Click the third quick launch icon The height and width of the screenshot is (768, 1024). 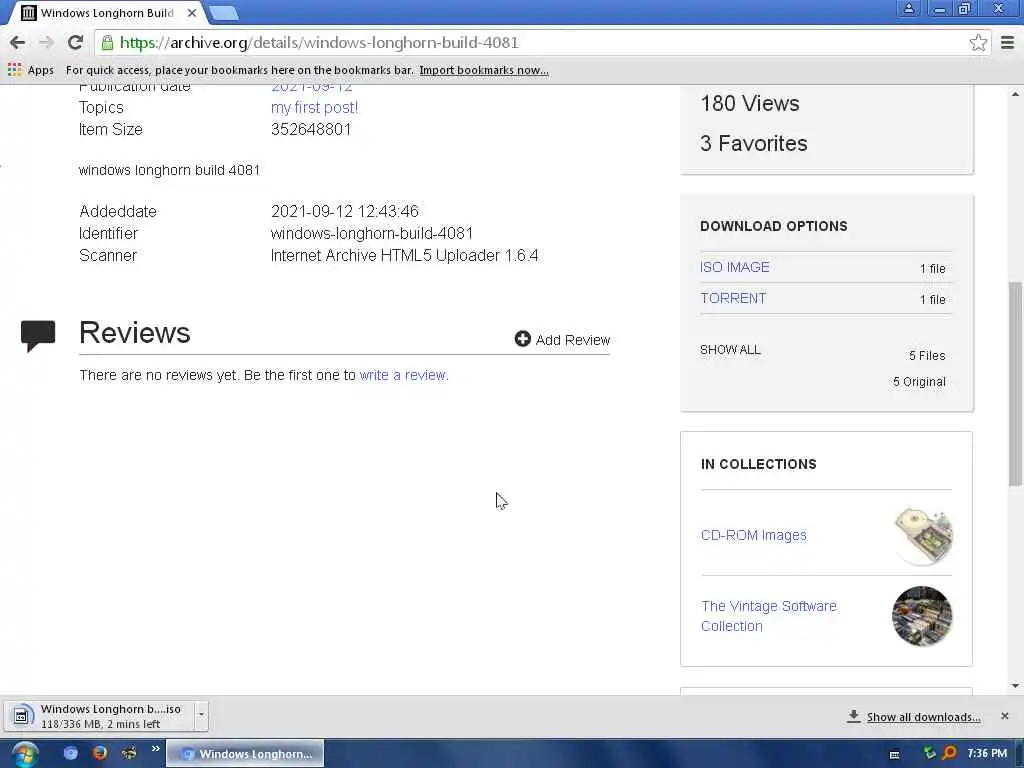[129, 753]
